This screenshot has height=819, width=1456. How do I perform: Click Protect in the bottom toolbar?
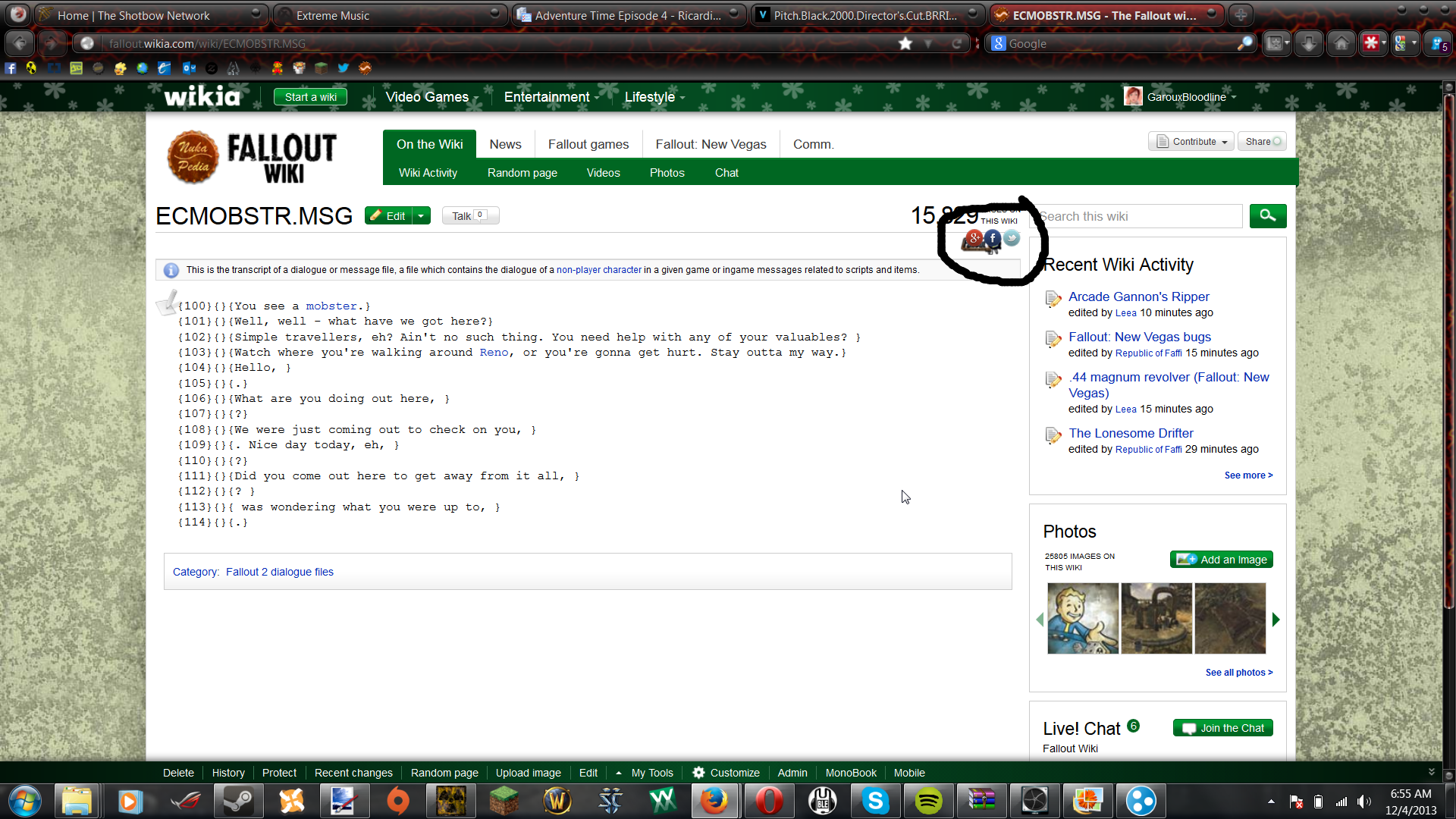click(279, 773)
